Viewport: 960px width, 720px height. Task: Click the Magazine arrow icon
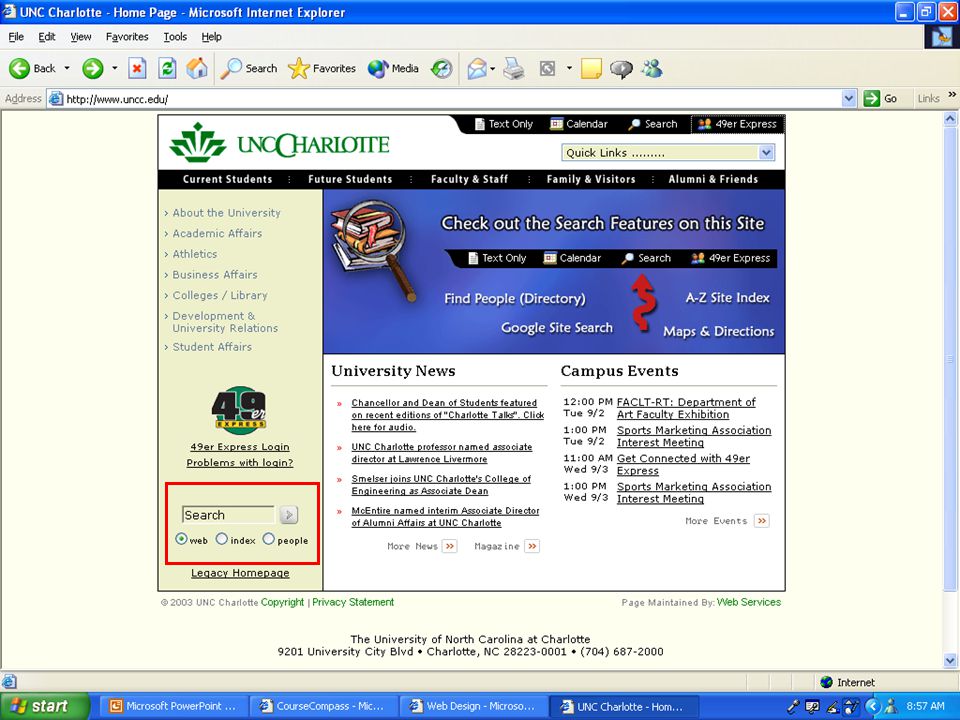[x=532, y=546]
